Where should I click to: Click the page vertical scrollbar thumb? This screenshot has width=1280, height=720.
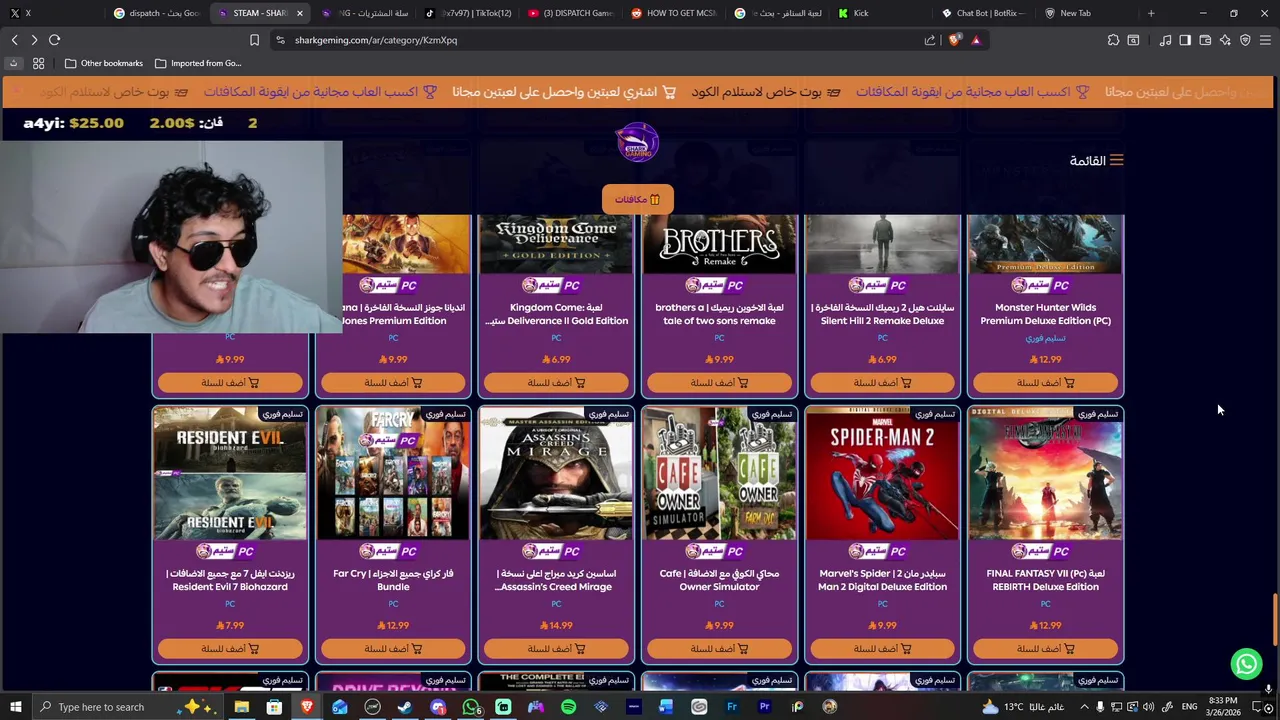pyautogui.click(x=1273, y=620)
